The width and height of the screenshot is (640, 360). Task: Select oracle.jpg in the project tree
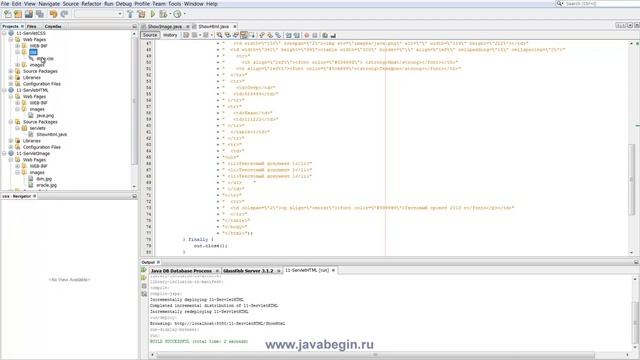point(46,185)
